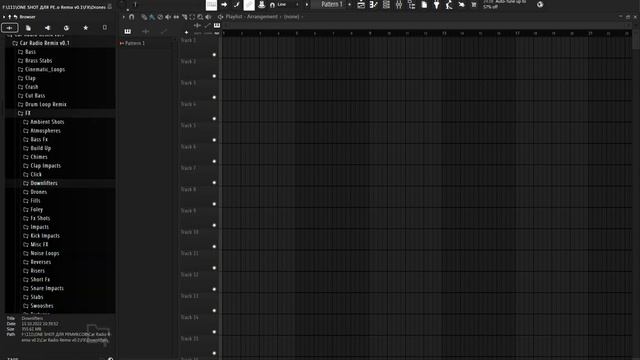
Task: Toggle the playlist snap magnet
Action: (x=131, y=17)
